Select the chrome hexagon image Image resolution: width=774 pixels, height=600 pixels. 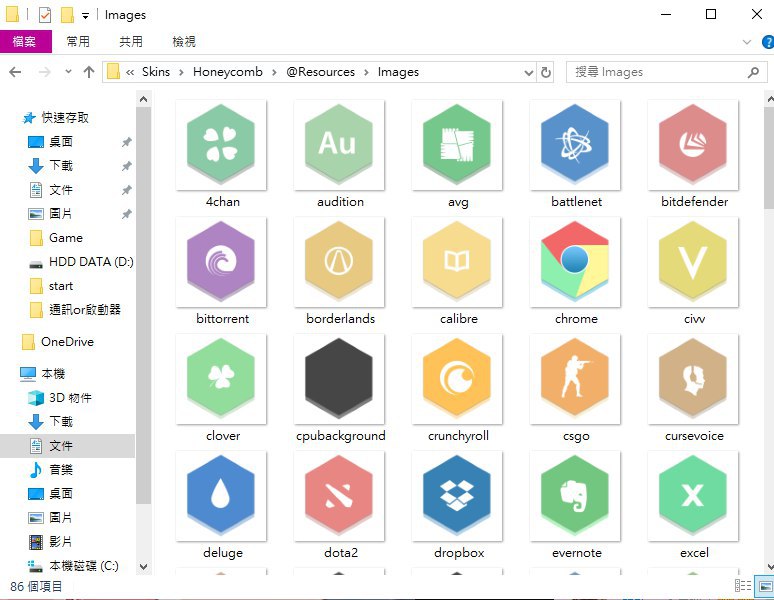pos(575,262)
